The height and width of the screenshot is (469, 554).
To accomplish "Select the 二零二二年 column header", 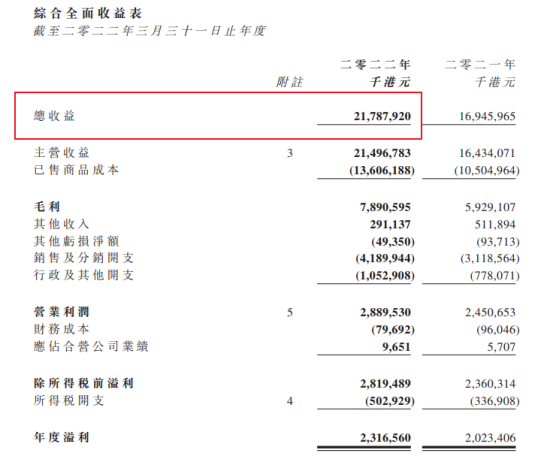I will point(375,65).
